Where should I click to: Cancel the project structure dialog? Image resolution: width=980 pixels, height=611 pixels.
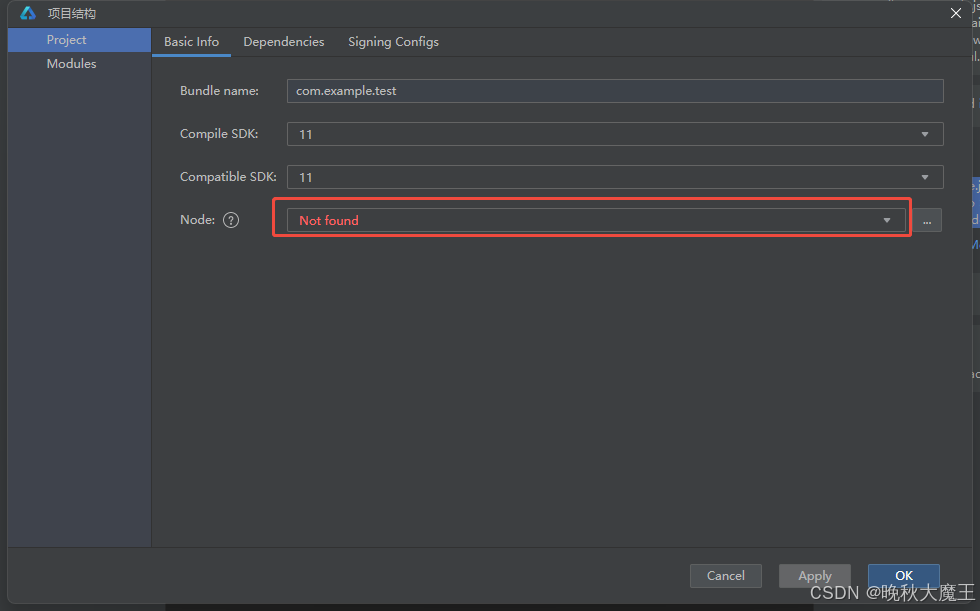coord(725,575)
